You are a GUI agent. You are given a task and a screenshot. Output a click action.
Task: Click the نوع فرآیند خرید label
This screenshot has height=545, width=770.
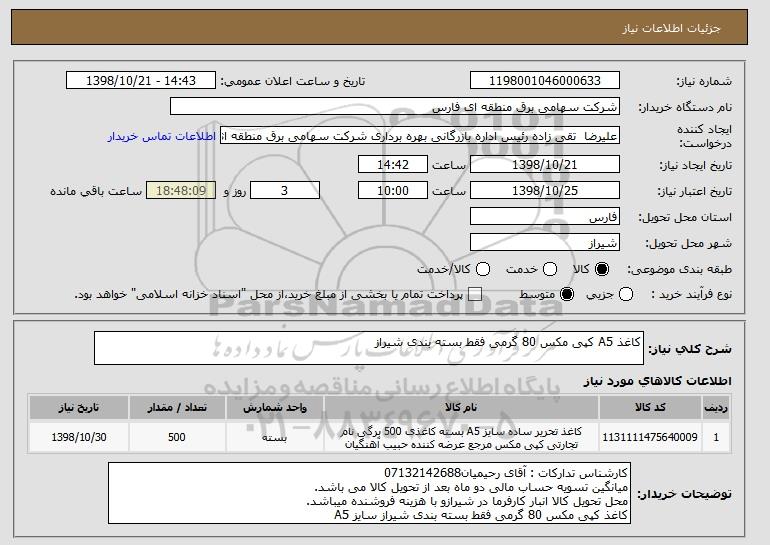(x=691, y=295)
